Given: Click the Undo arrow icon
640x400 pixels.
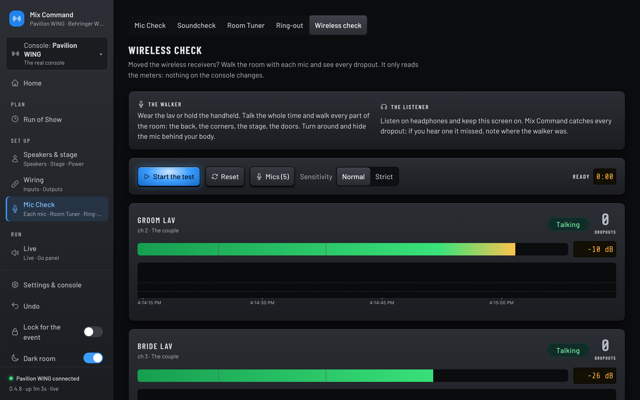Looking at the screenshot, I should 15,306.
